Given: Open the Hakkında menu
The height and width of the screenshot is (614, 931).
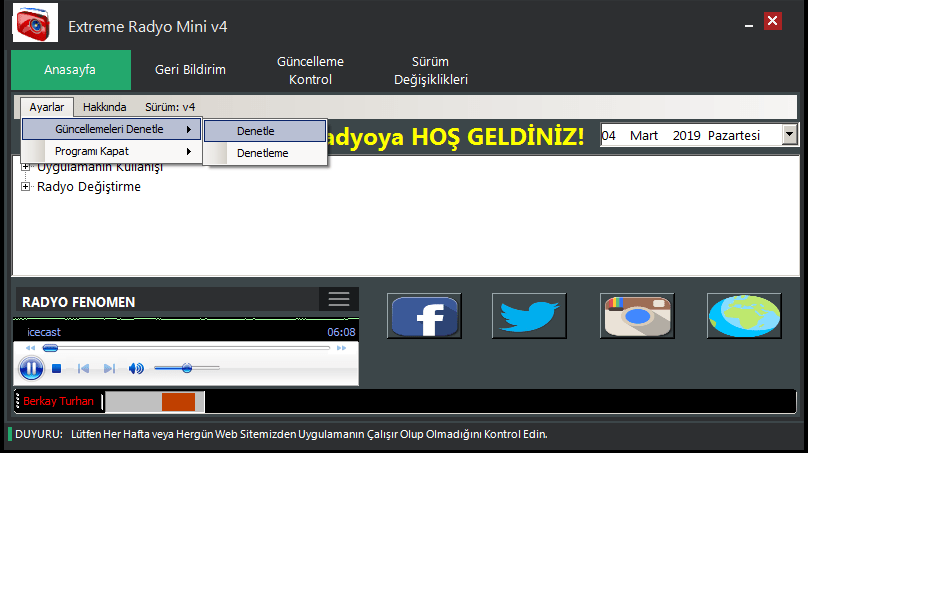Looking at the screenshot, I should 104,107.
